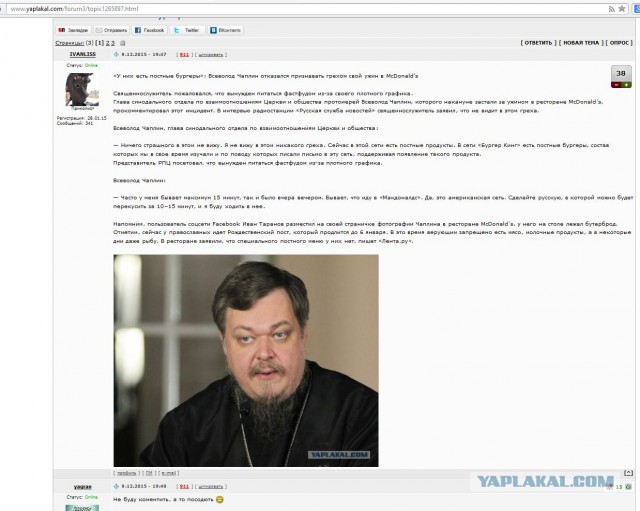Click the smiley emoji in yagran's reply
640x511 pixels.
click(220, 499)
